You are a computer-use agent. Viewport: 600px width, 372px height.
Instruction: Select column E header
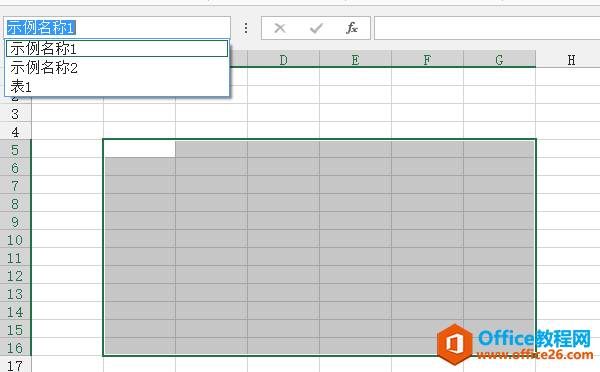(355, 59)
